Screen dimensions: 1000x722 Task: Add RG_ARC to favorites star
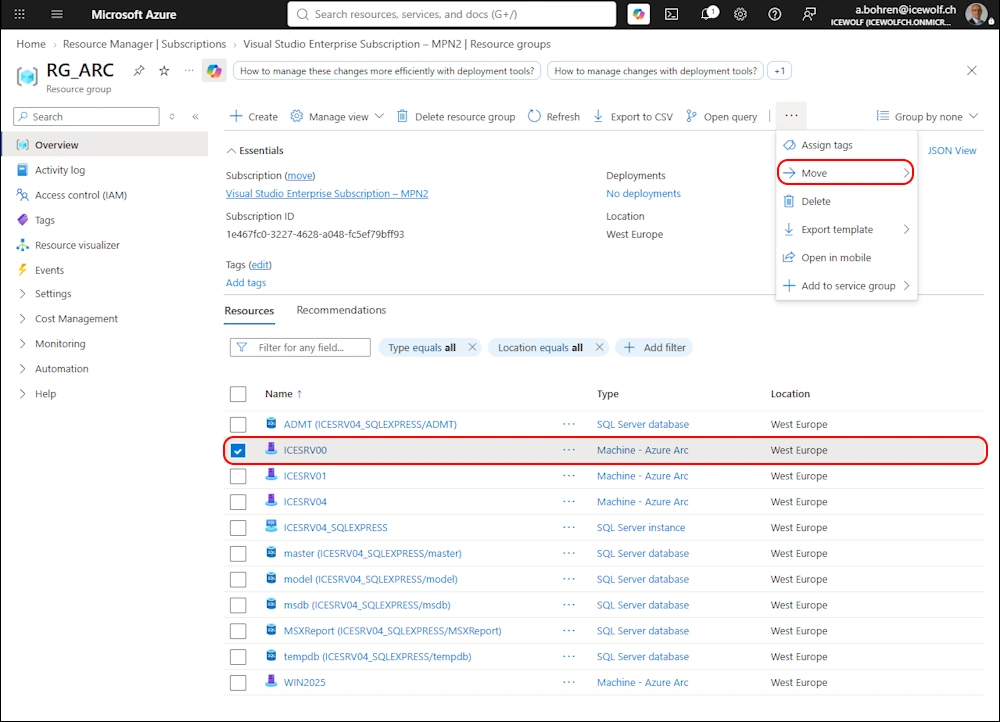tap(165, 71)
